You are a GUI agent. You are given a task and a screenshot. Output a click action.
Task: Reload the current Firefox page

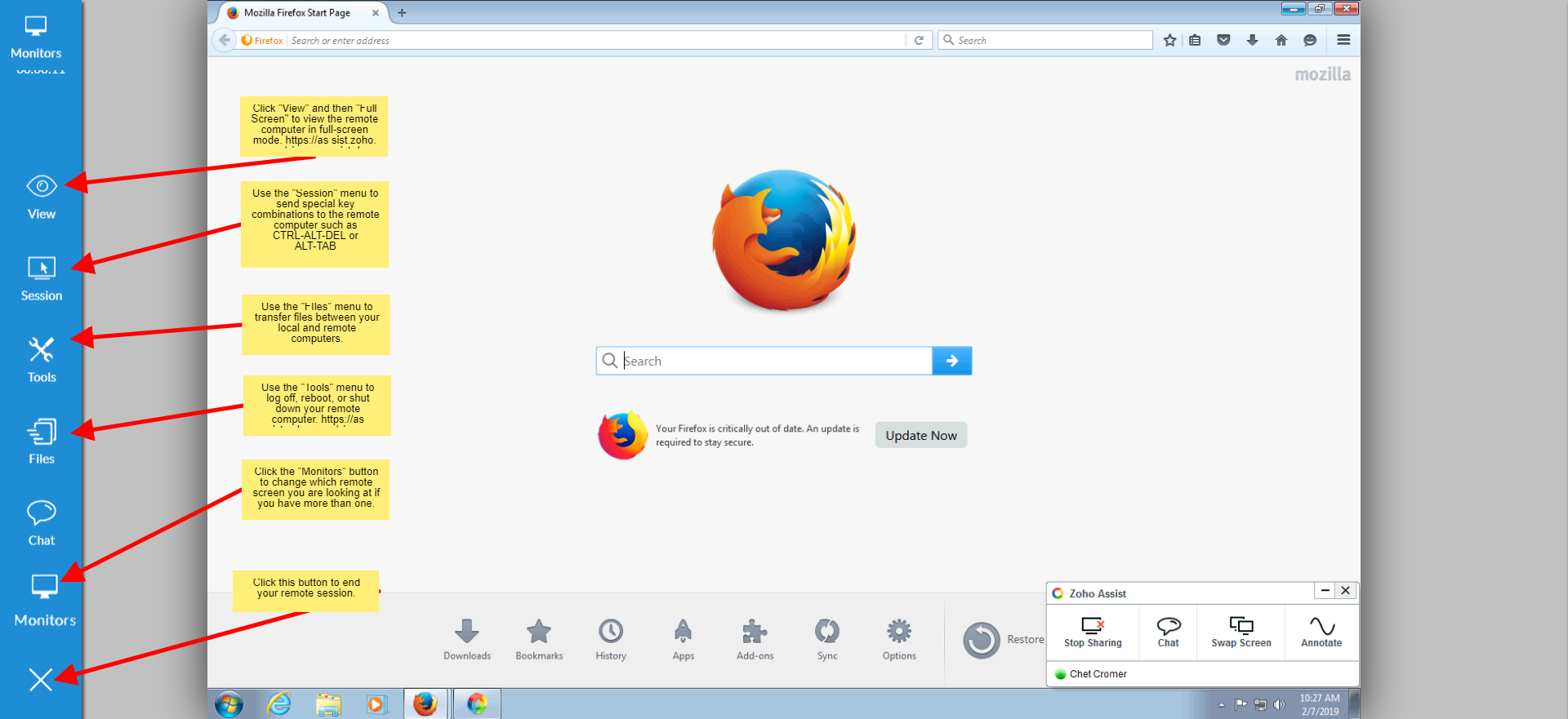point(919,40)
